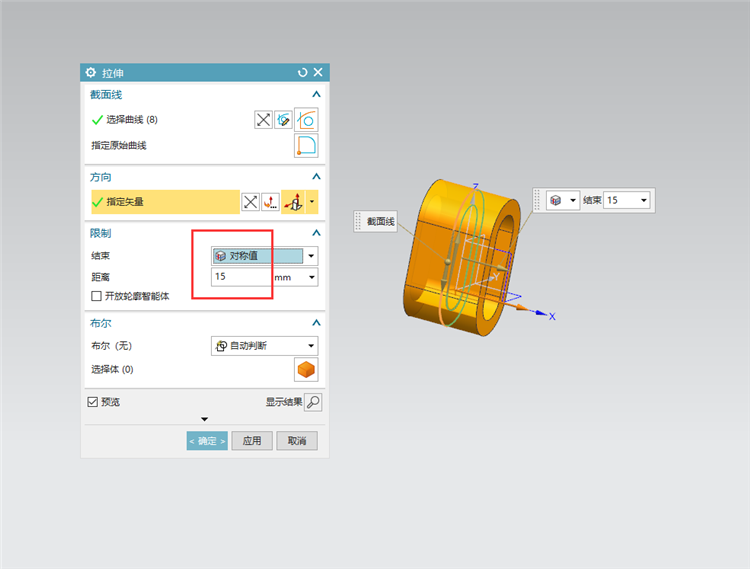Open the on-screen 结束 value dropdown arrow

(x=644, y=200)
